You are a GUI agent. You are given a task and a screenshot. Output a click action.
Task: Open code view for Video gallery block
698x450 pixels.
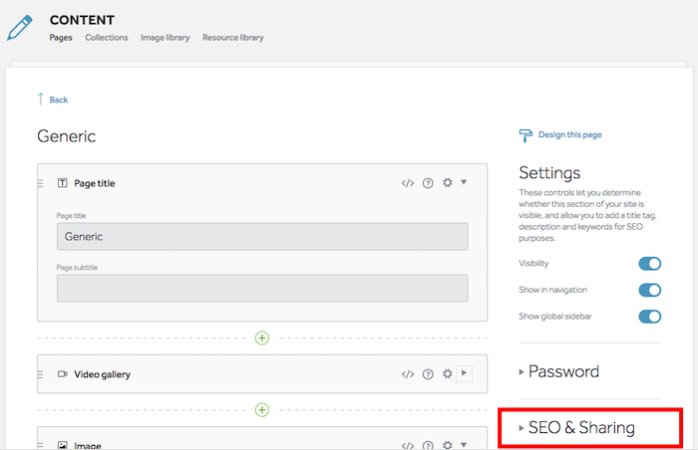[x=407, y=374]
